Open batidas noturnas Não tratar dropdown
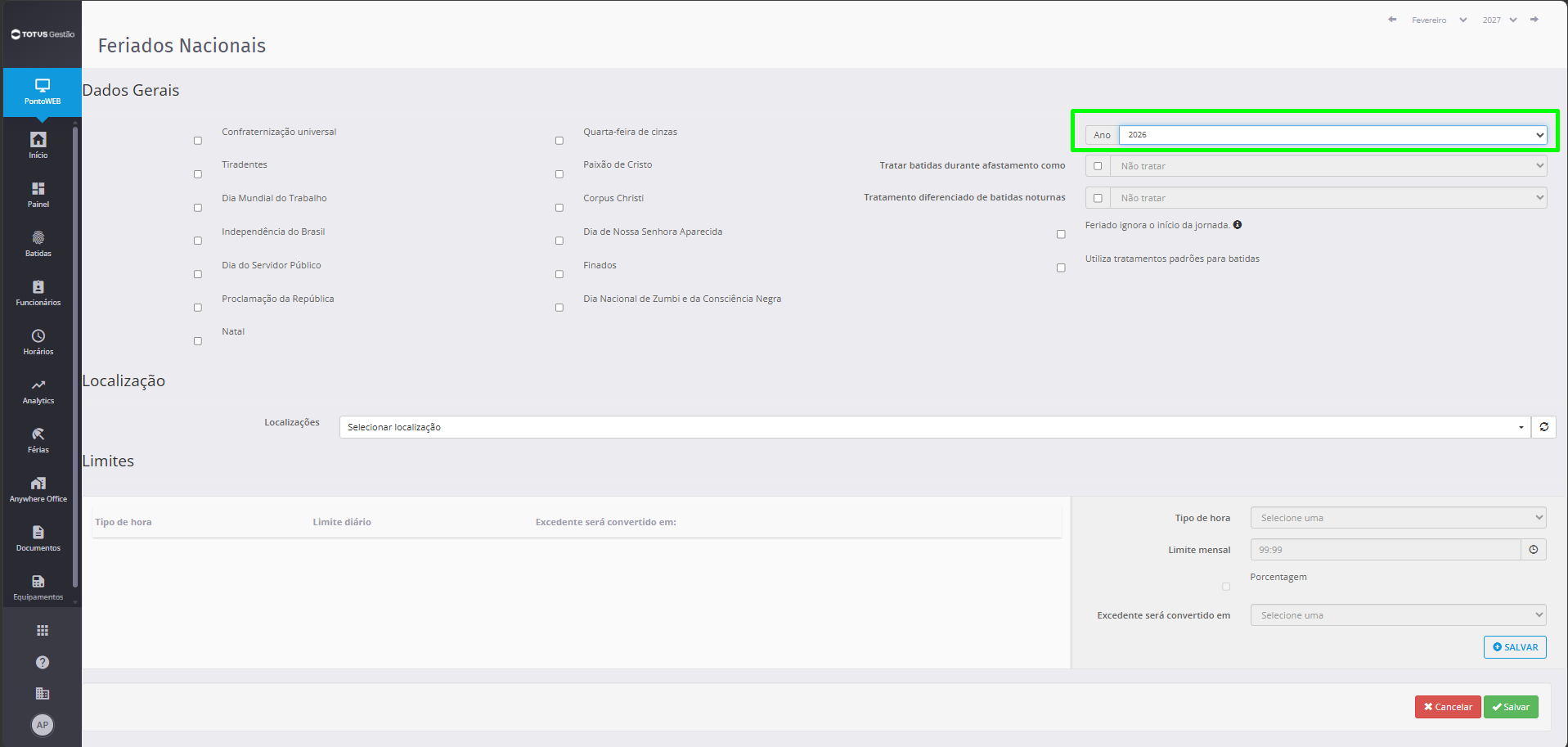1568x747 pixels. coord(1328,198)
